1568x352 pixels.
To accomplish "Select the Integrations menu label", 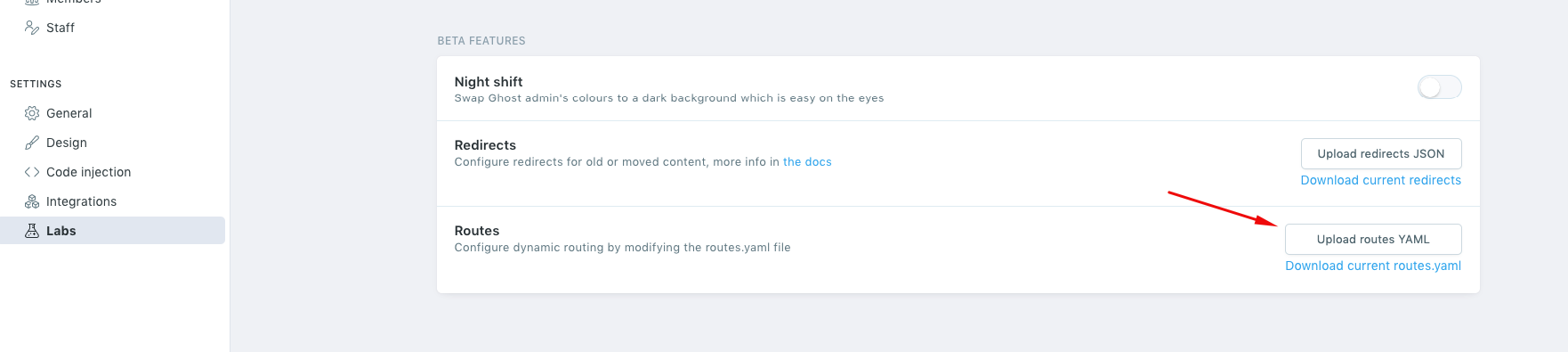I will (x=82, y=201).
